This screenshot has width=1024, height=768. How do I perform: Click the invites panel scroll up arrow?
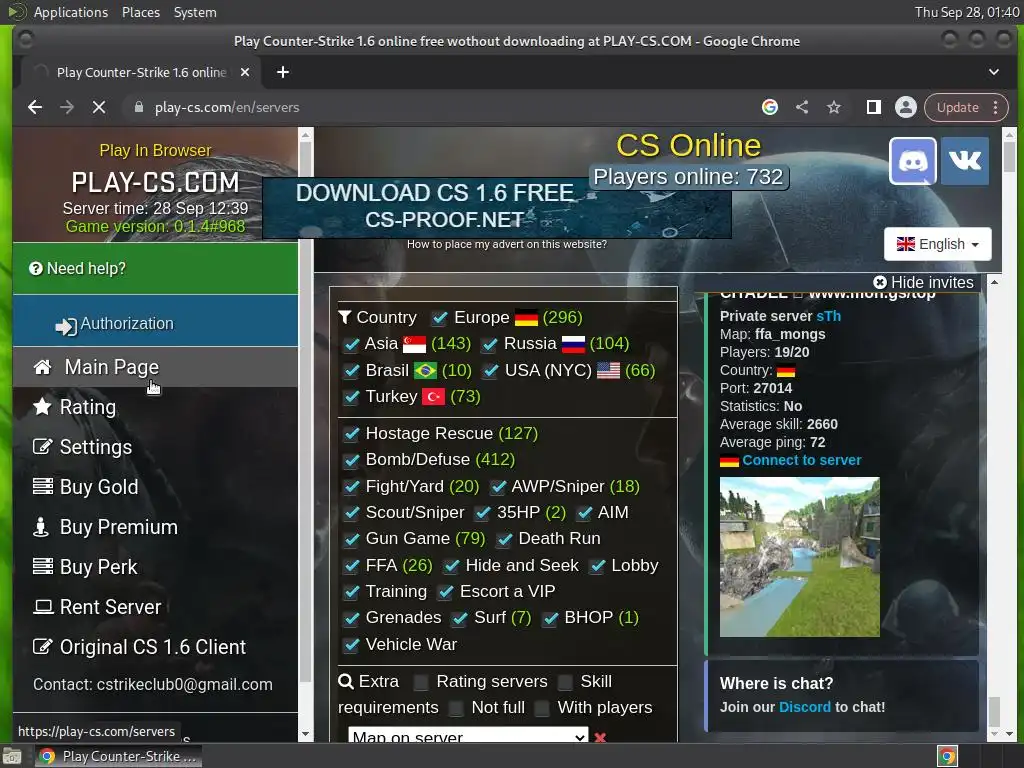(x=994, y=282)
